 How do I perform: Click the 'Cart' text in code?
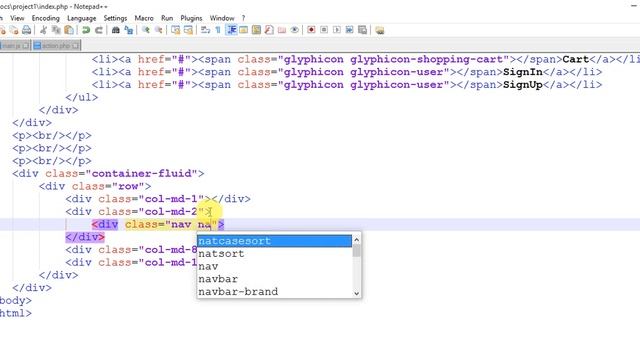tap(576, 59)
